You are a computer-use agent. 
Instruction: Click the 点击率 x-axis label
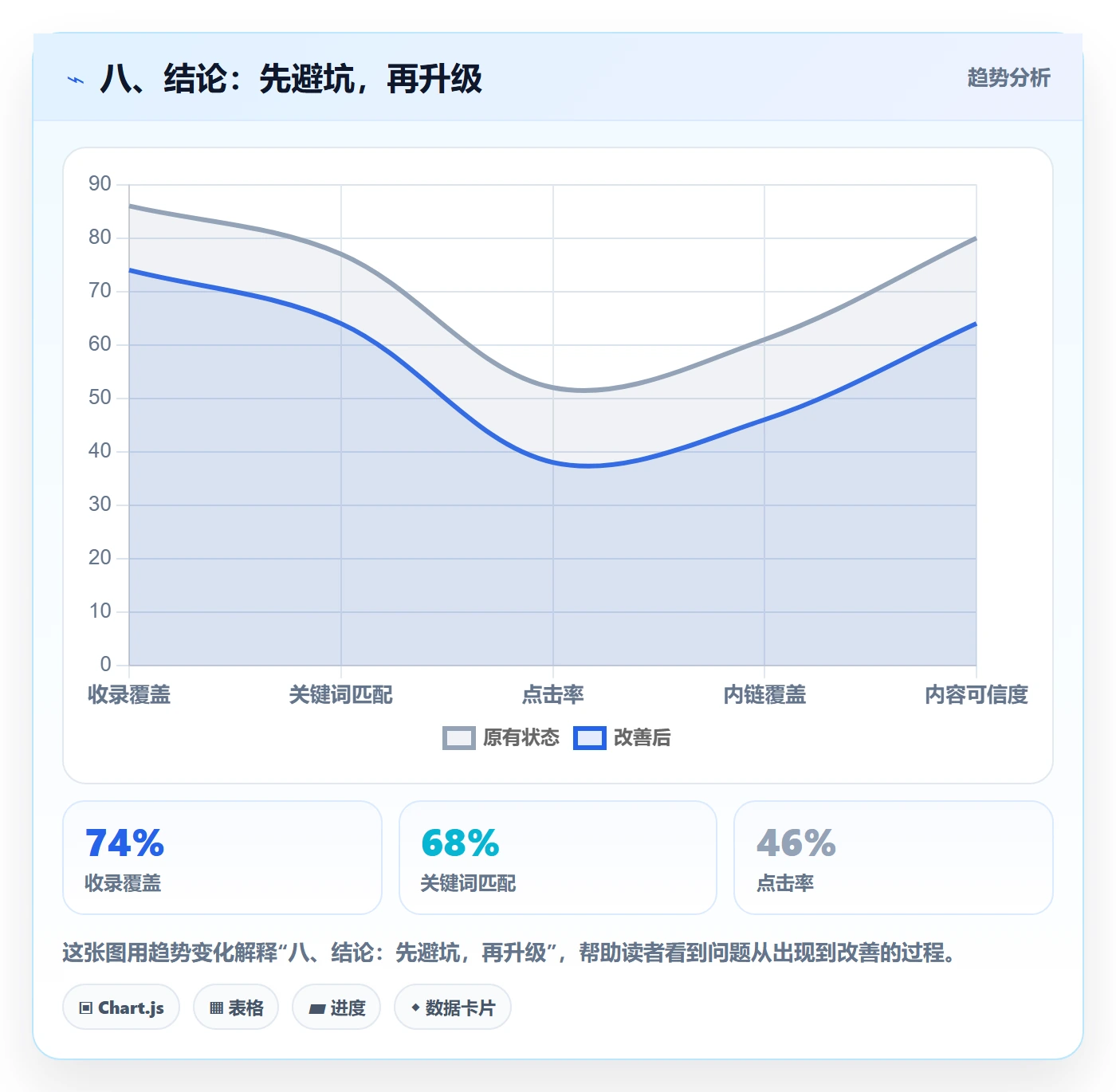tap(553, 695)
